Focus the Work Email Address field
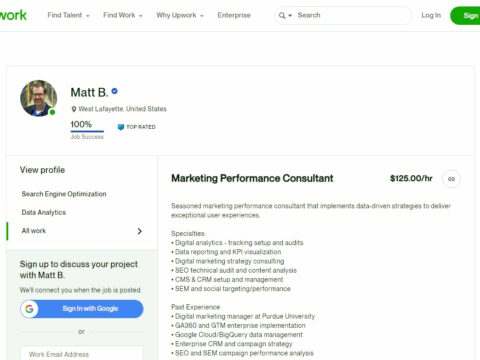Viewport: 480px width, 360px height. 82,354
